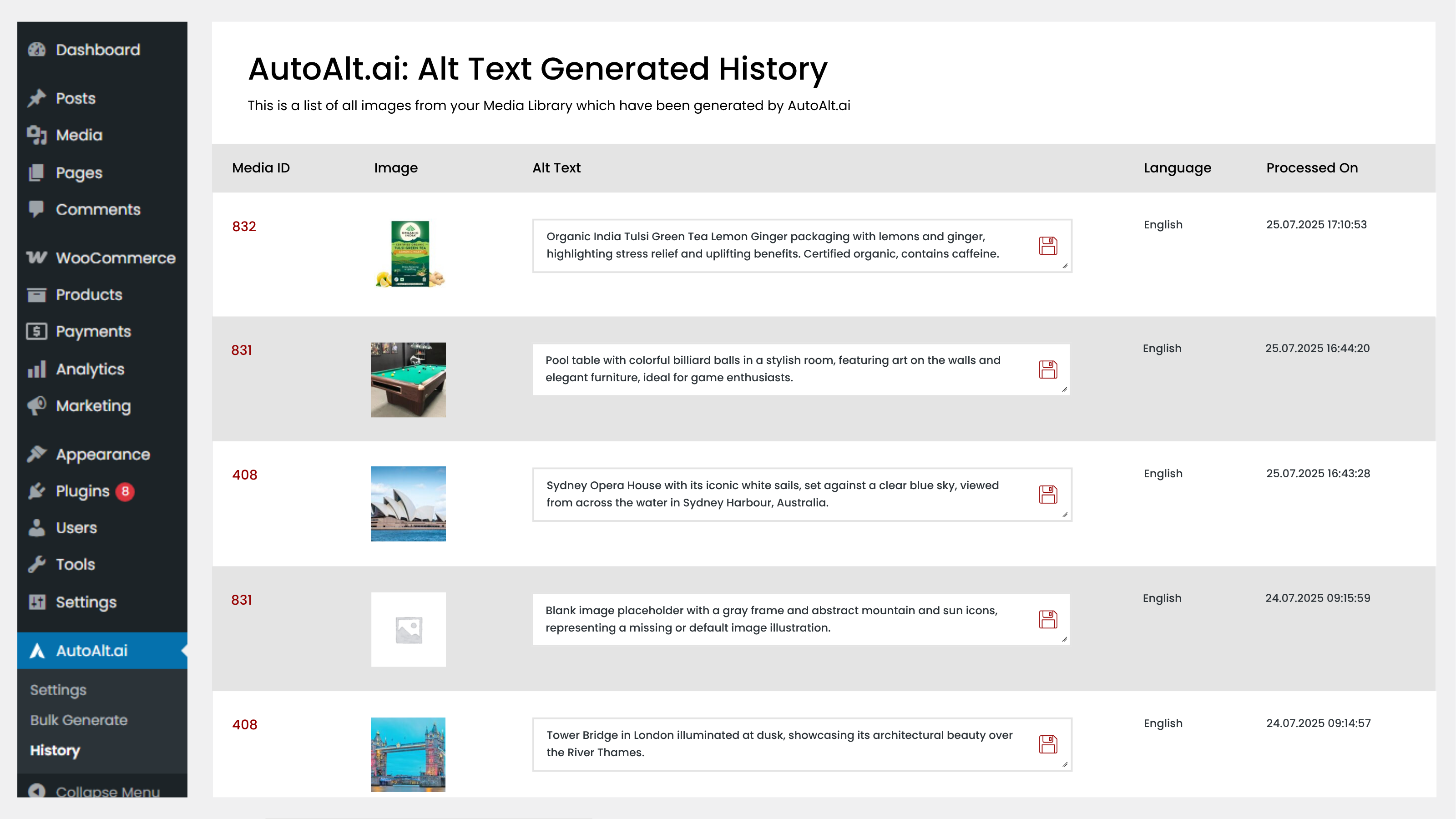Open the Dashboard from the sidebar
This screenshot has height=819, width=1456.
(36, 50)
